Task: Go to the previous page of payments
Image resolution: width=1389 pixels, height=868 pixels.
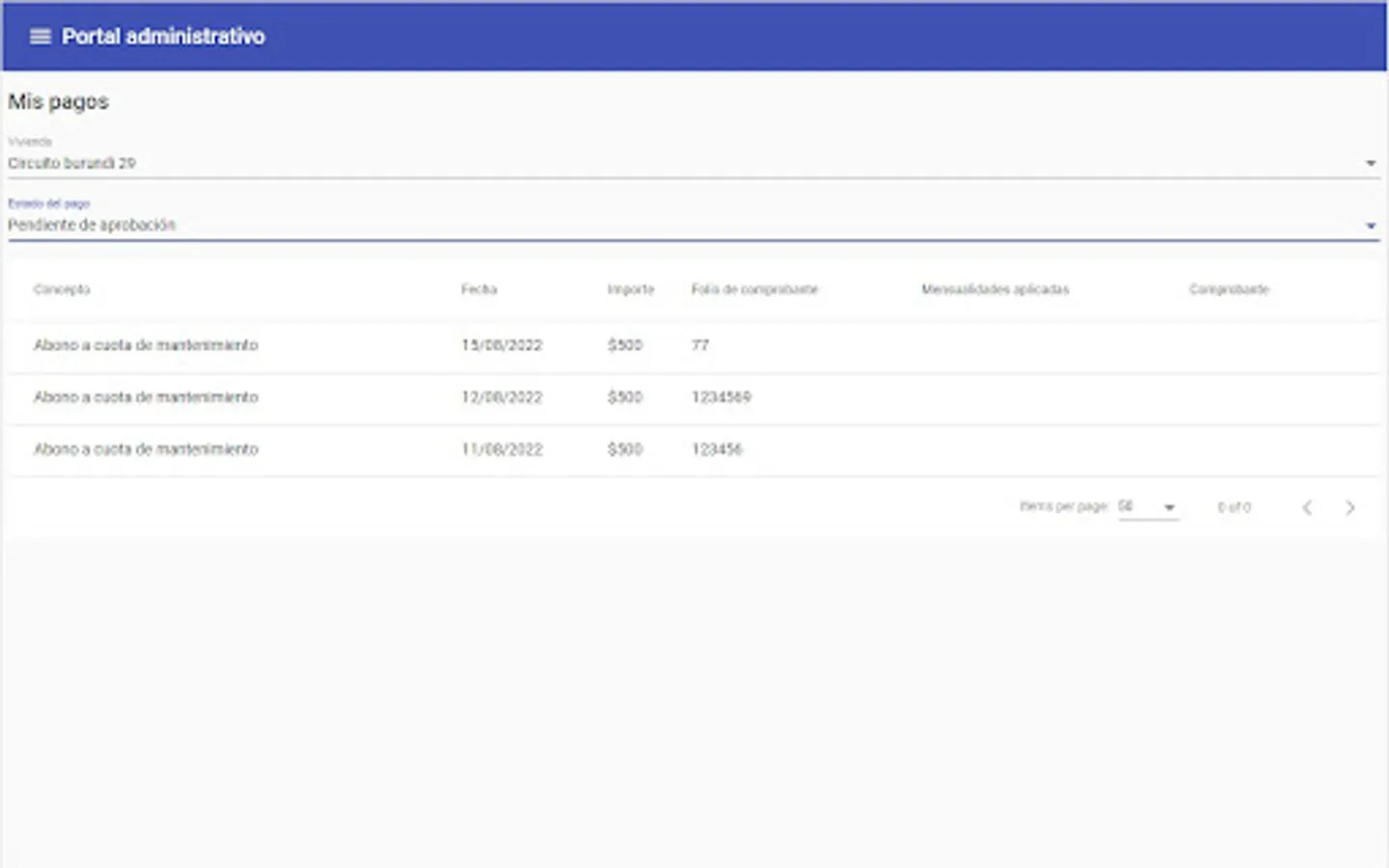Action: tap(1307, 507)
